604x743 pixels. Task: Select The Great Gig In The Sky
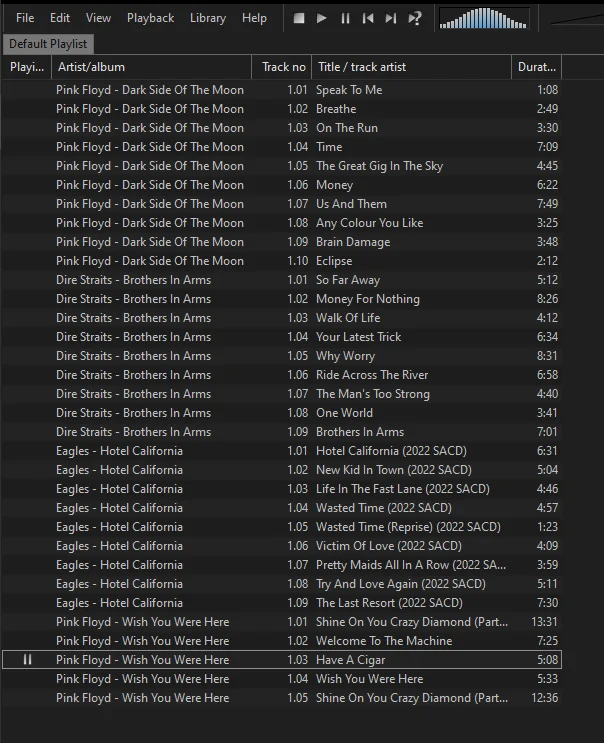point(282,166)
